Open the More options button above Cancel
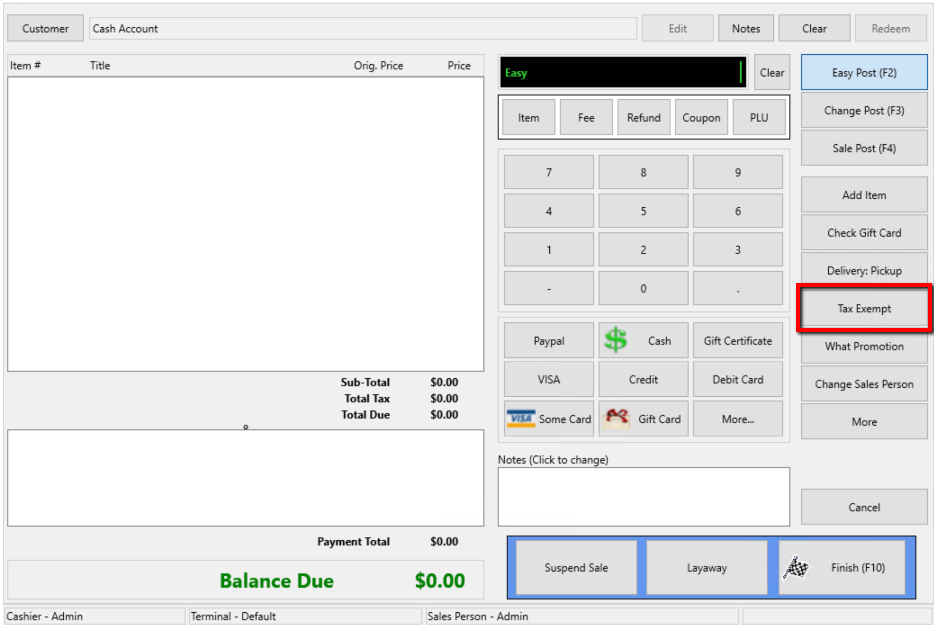Image resolution: width=939 pixels, height=630 pixels. (x=864, y=422)
